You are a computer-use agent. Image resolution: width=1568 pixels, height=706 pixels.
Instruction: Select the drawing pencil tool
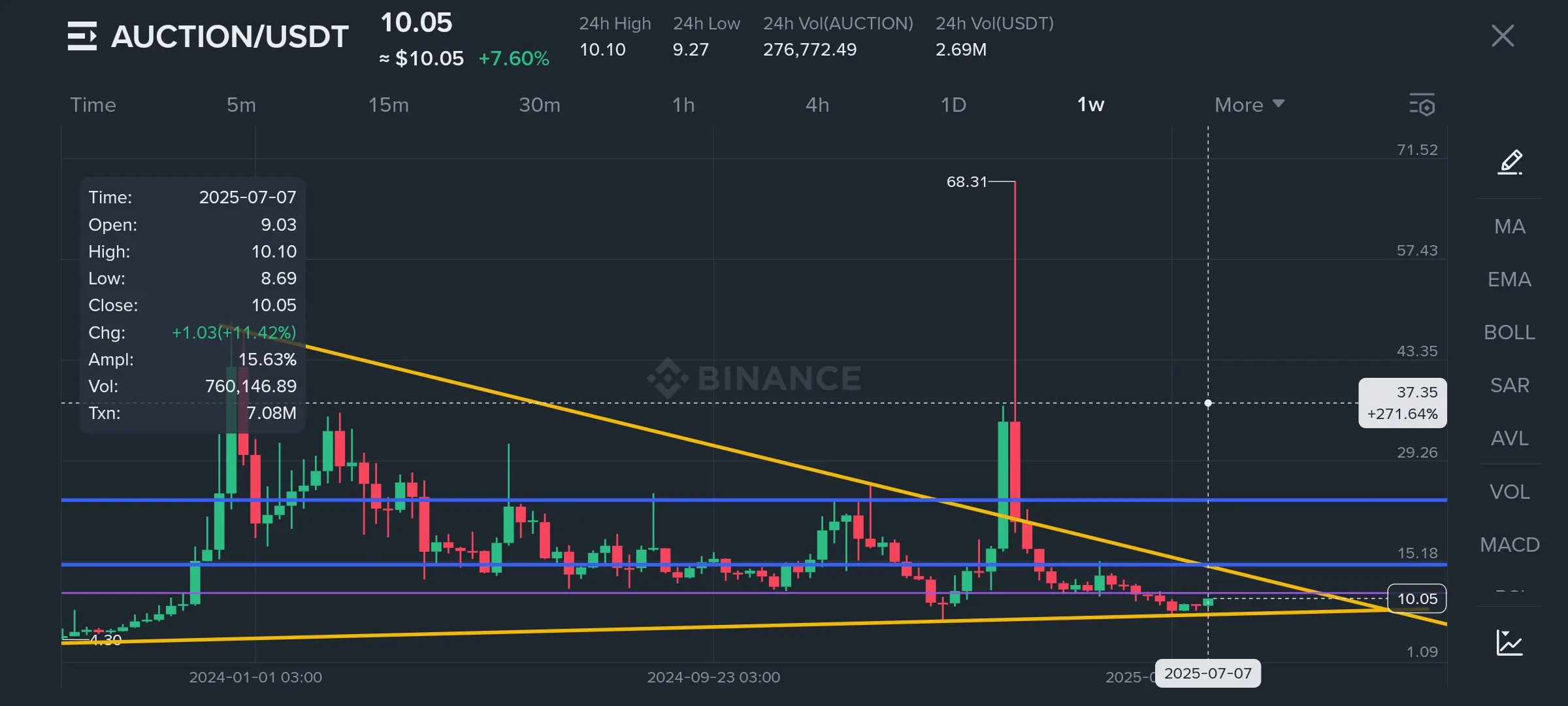[x=1510, y=161]
